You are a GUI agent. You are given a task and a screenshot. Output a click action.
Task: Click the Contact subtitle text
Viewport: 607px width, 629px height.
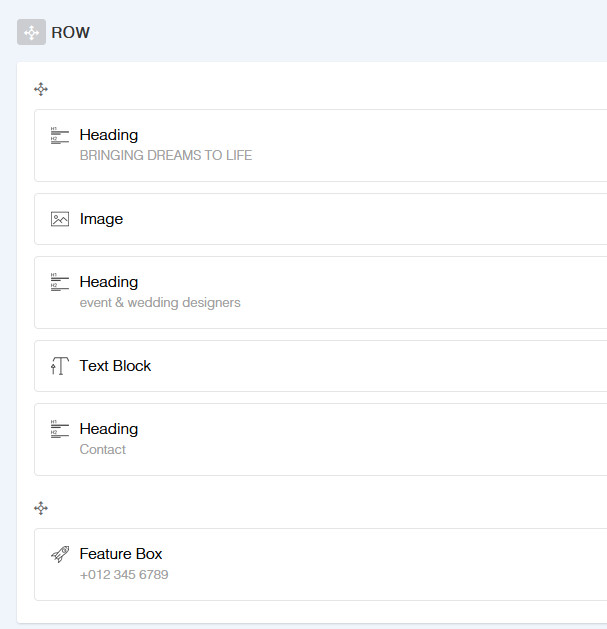click(103, 450)
